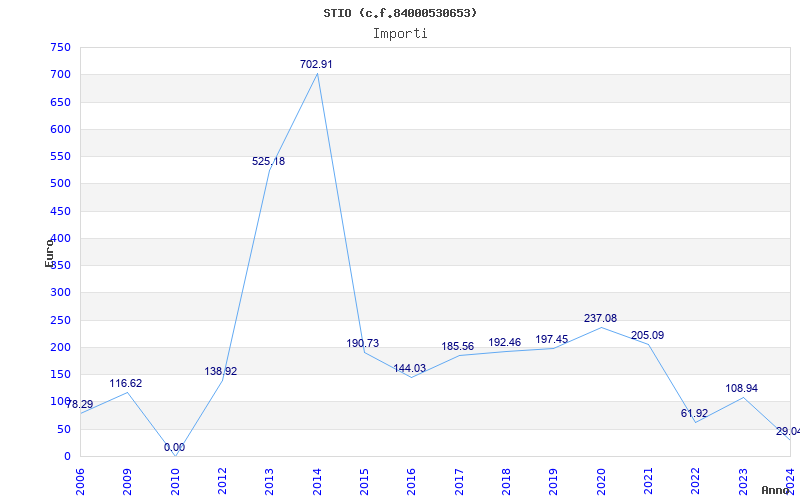Click the 2018 x-axis year label

[506, 482]
